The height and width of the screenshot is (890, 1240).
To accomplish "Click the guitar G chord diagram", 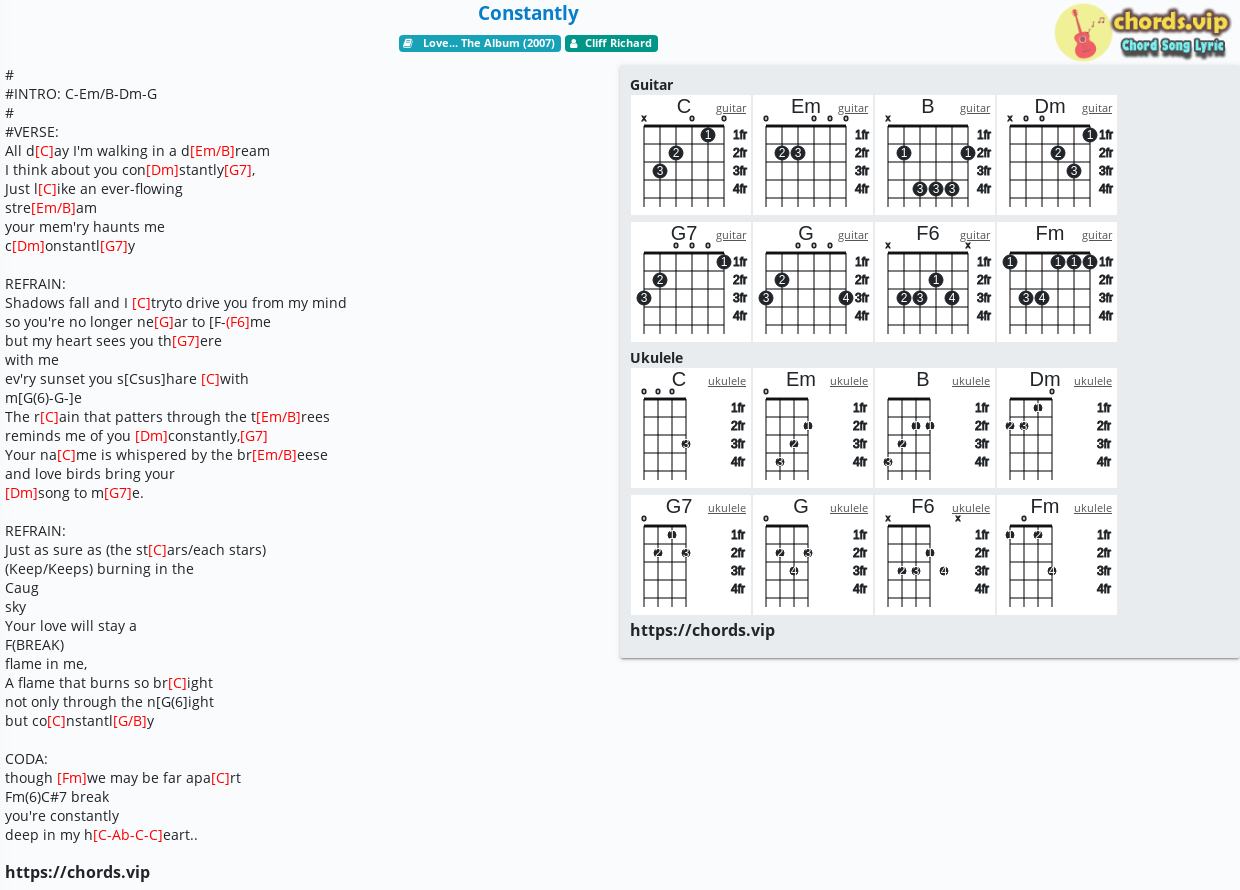I will pyautogui.click(x=813, y=282).
